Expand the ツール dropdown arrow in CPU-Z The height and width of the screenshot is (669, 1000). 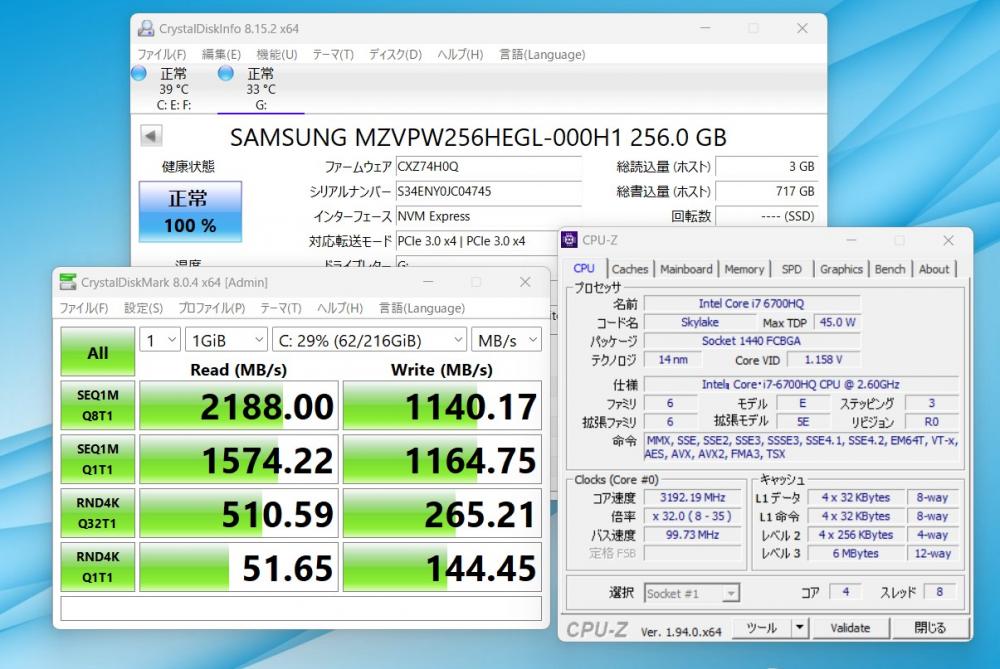pos(800,628)
